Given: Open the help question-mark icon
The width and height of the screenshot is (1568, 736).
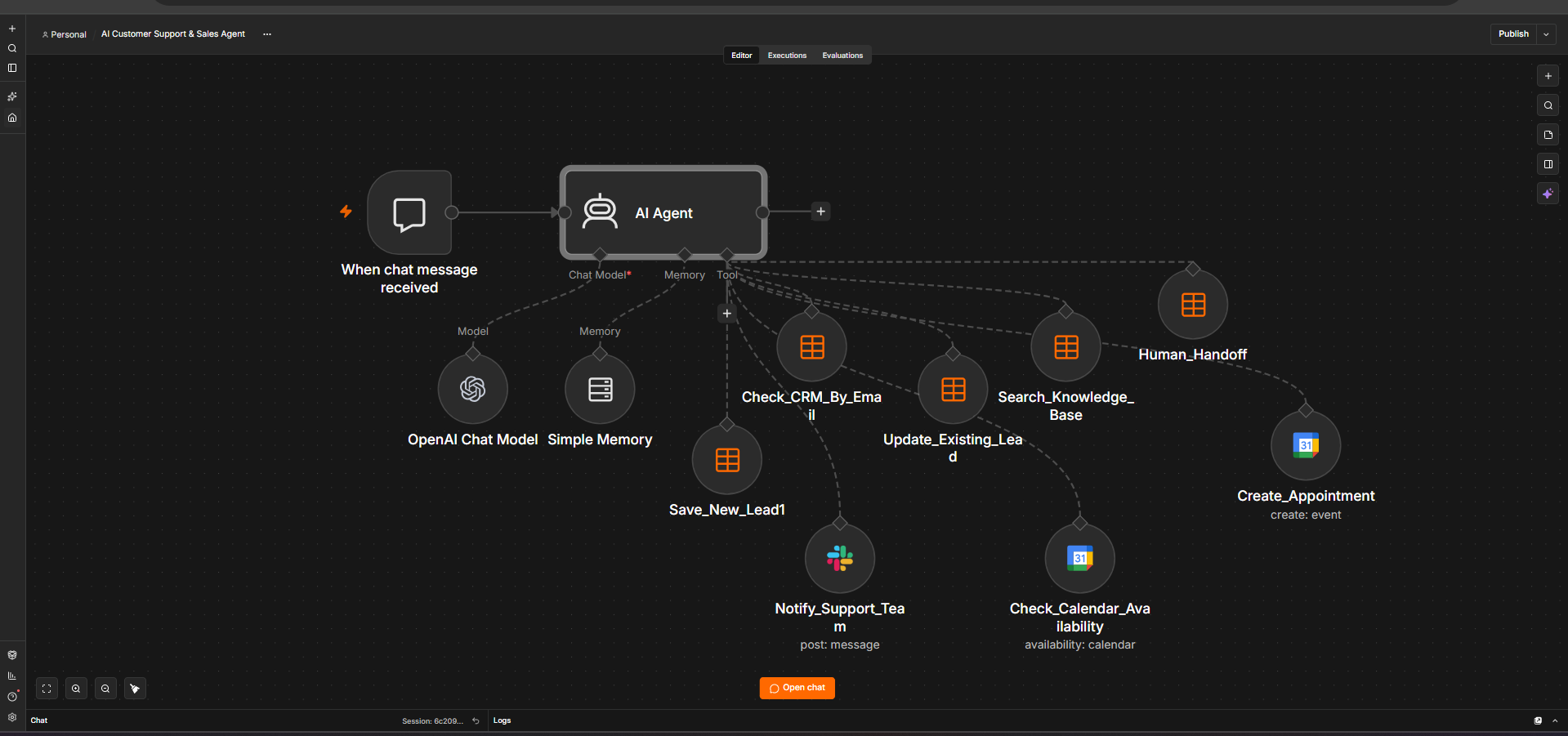Looking at the screenshot, I should (12, 697).
